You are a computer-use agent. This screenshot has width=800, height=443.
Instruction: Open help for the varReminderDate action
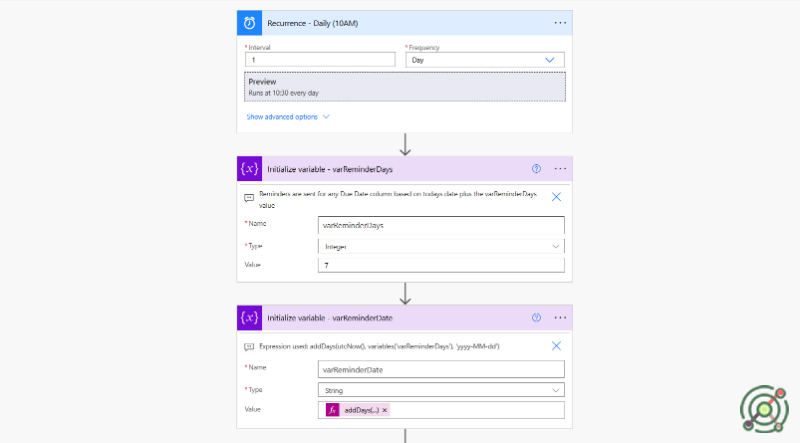(536, 318)
